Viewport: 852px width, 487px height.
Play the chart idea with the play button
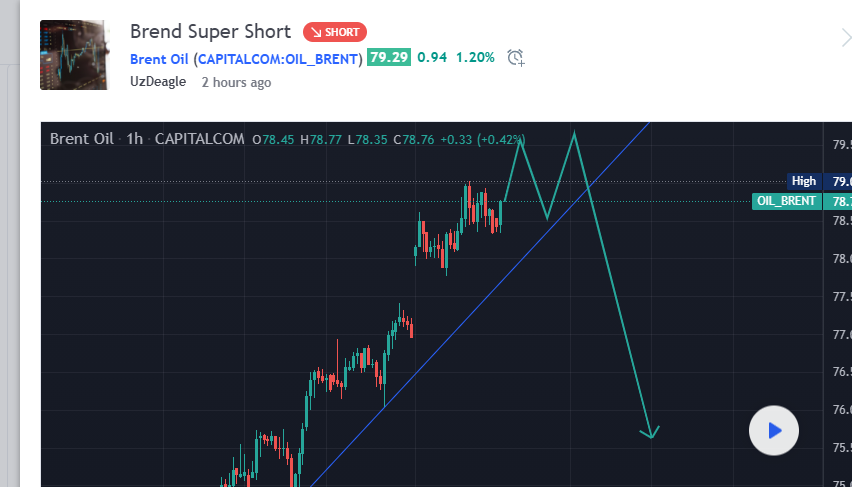click(773, 430)
